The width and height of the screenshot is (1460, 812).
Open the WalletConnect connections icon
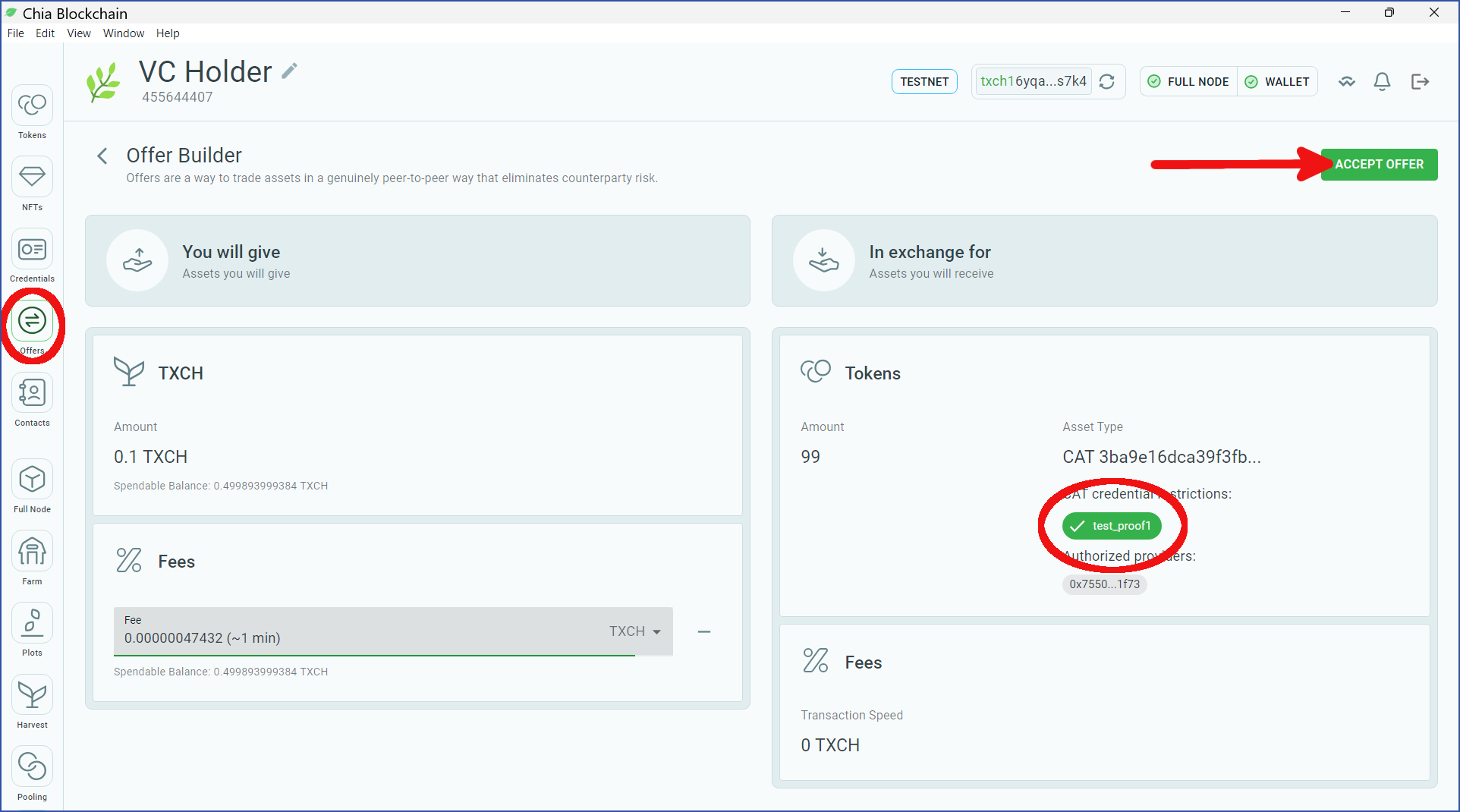pyautogui.click(x=1347, y=82)
